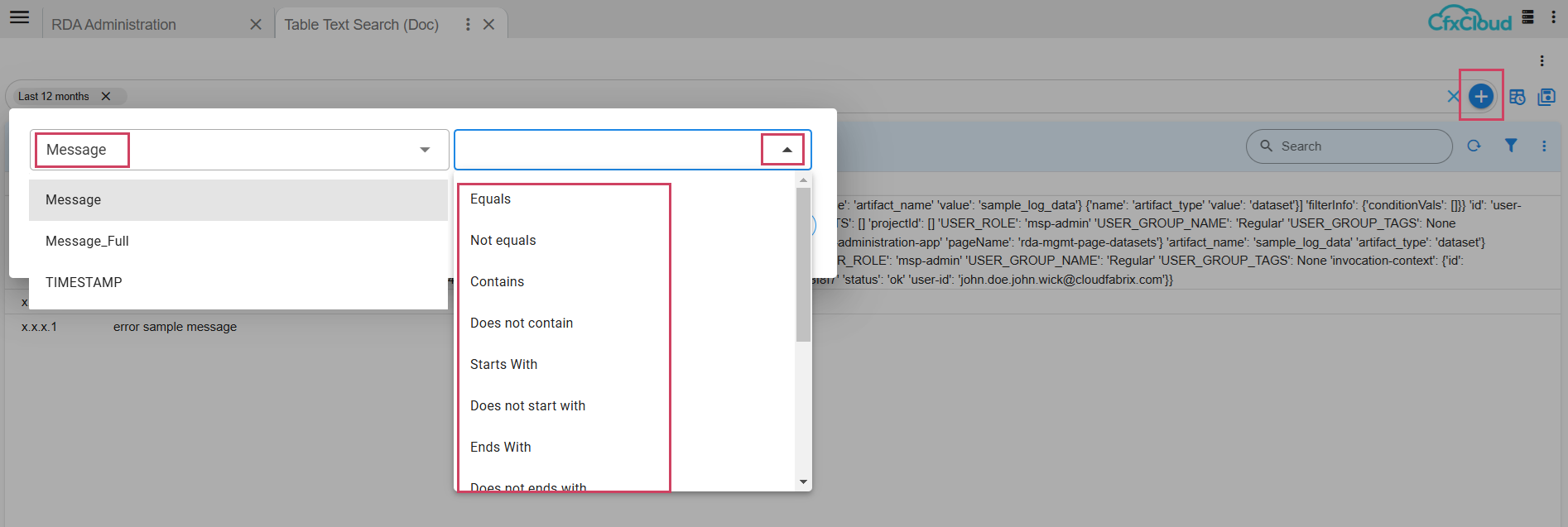This screenshot has height=527, width=1568.
Task: Open the Message field dropdown arrow
Action: point(425,150)
